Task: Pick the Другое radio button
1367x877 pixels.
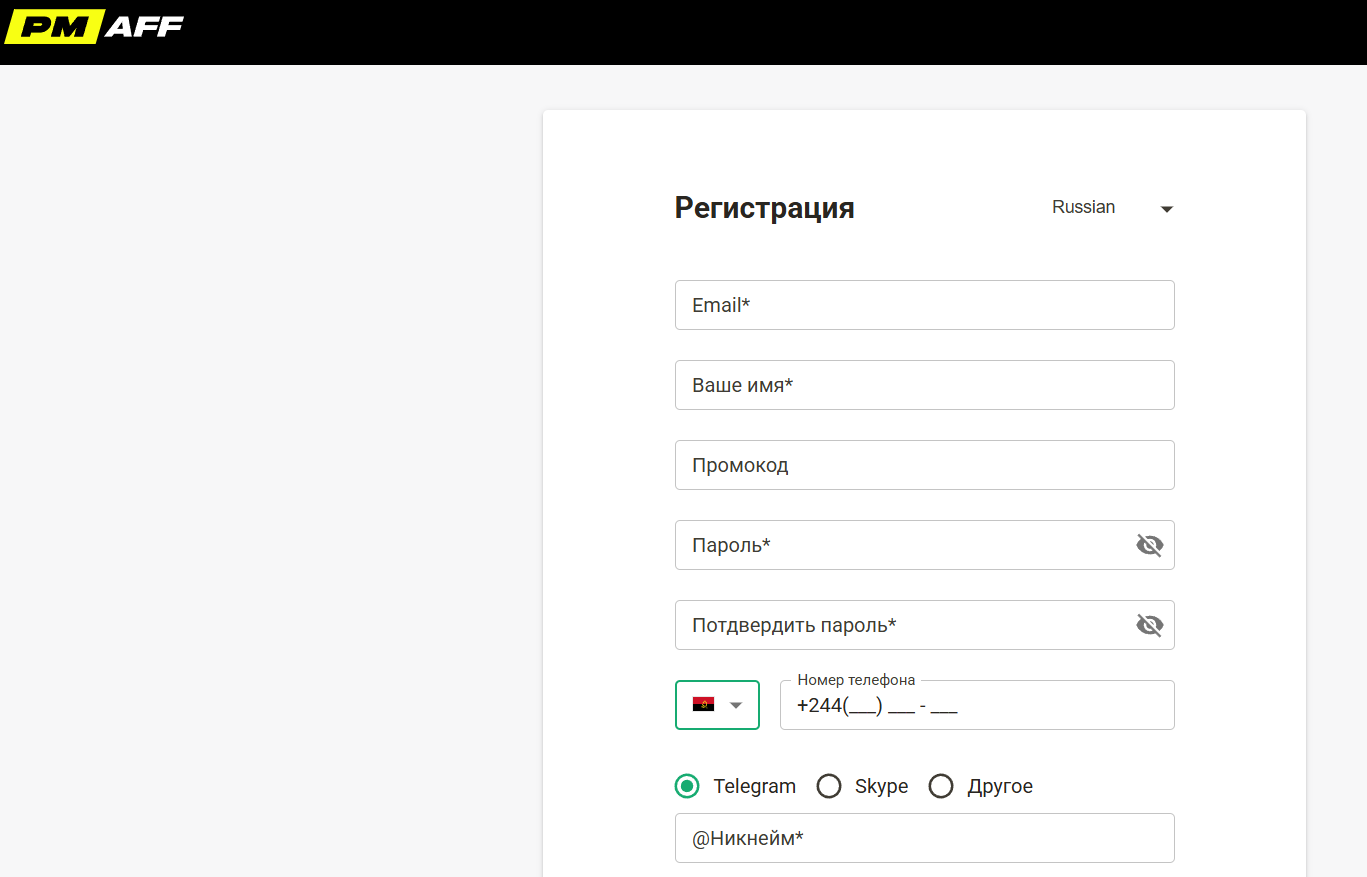Action: 941,786
